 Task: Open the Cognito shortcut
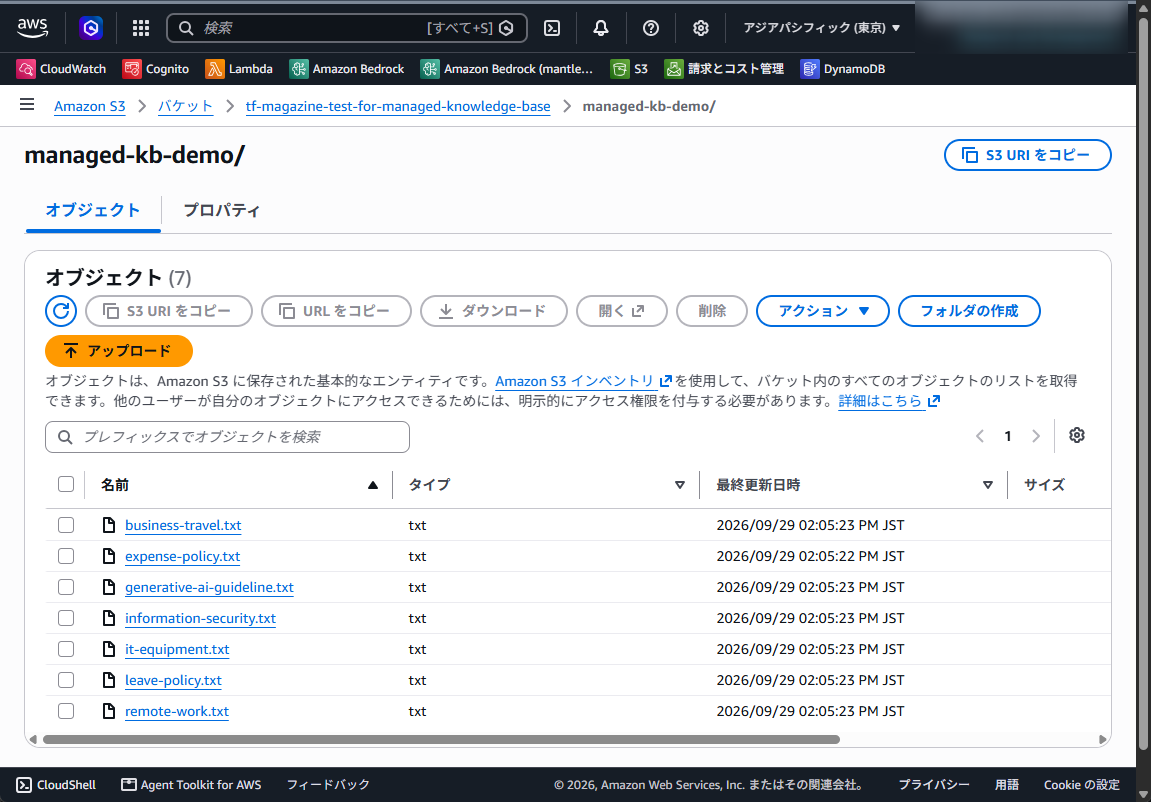156,69
